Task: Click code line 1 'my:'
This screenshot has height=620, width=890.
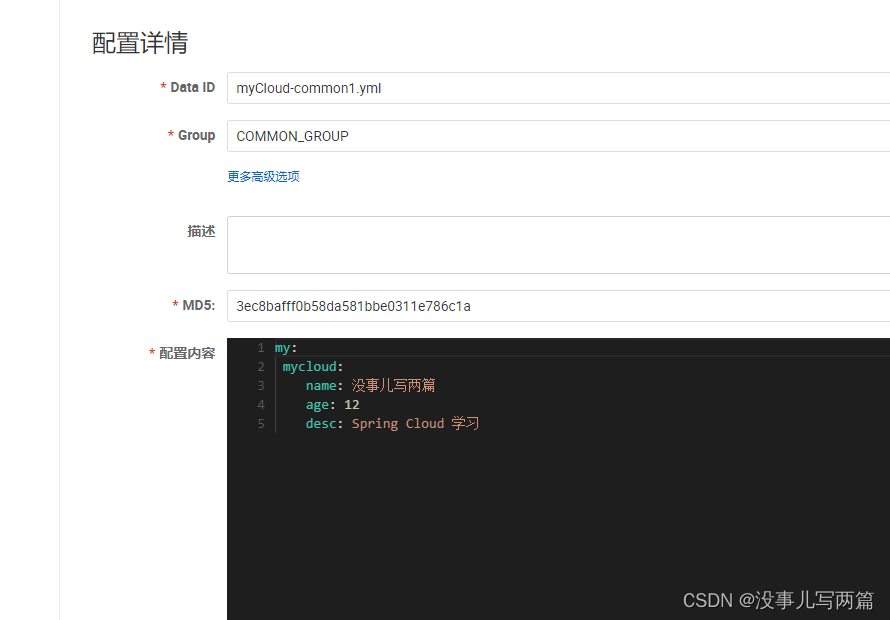Action: [x=286, y=347]
